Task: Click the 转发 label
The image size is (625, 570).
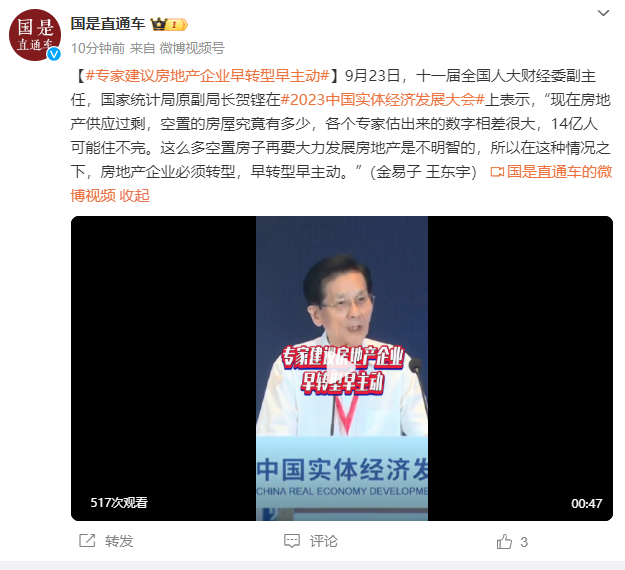Action: 119,541
